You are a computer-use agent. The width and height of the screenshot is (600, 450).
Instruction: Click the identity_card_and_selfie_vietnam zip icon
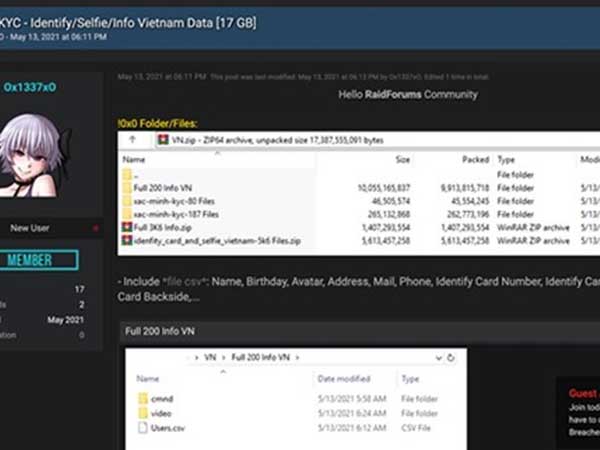[127, 241]
